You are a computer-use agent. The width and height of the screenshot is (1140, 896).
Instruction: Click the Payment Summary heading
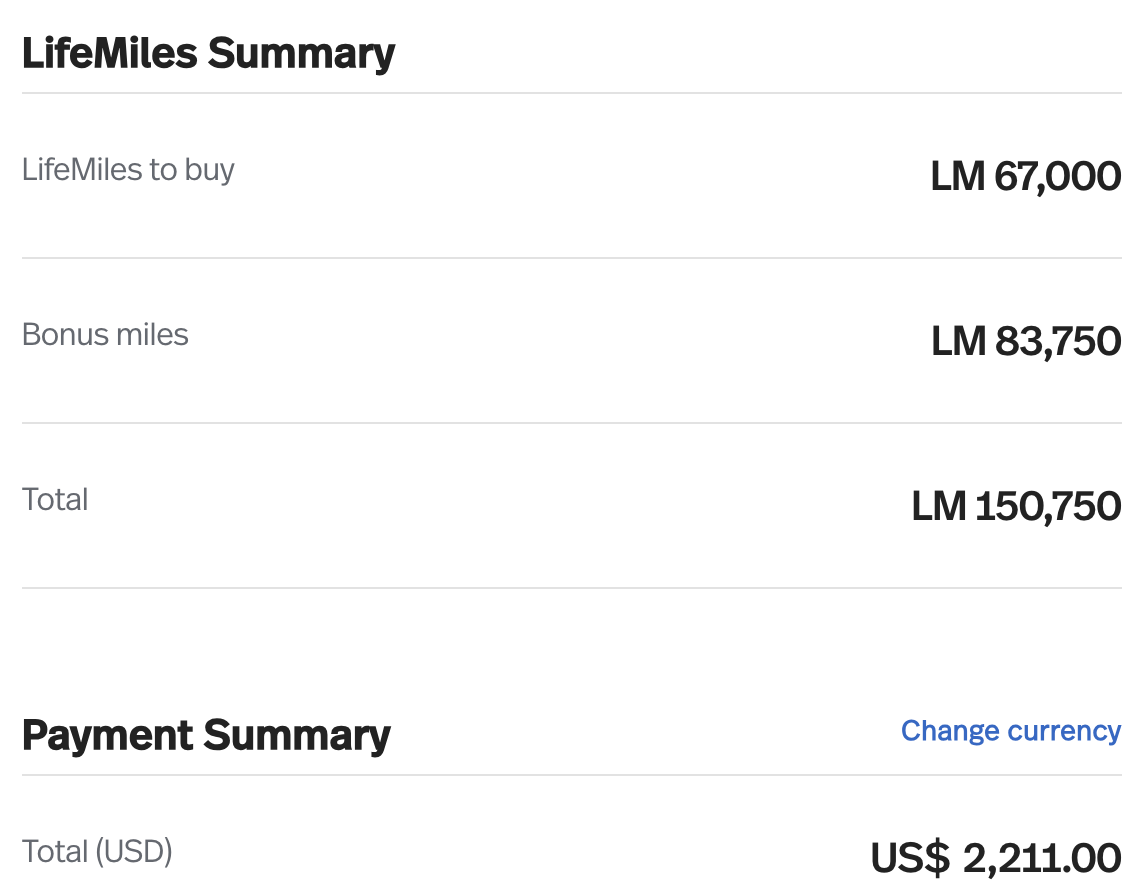(206, 736)
